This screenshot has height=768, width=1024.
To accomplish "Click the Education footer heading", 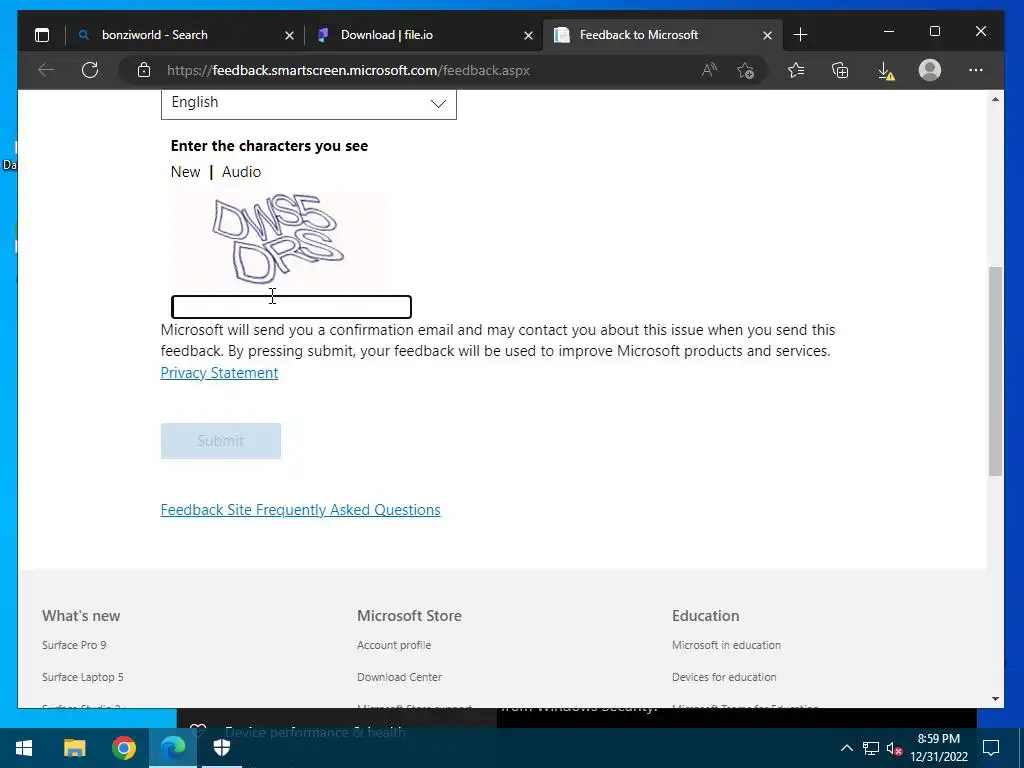I will tap(706, 616).
